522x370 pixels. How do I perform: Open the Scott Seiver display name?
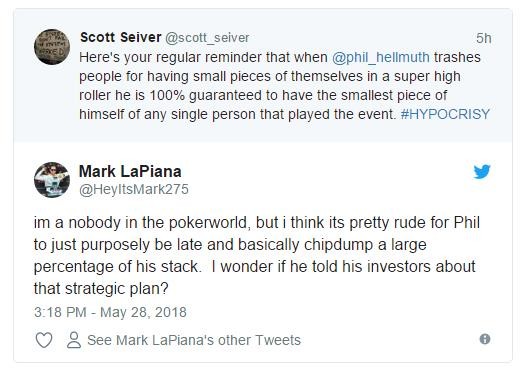tap(121, 37)
